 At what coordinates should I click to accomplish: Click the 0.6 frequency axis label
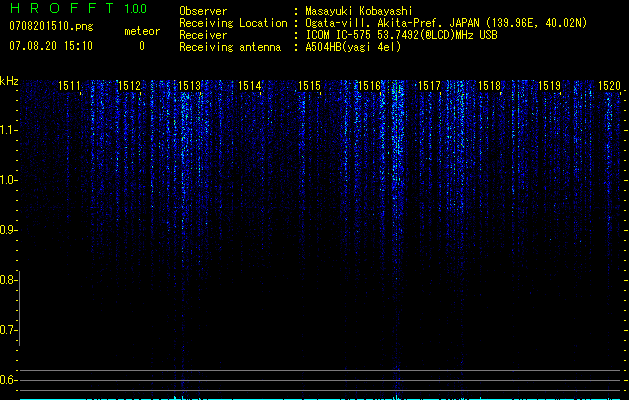7,380
